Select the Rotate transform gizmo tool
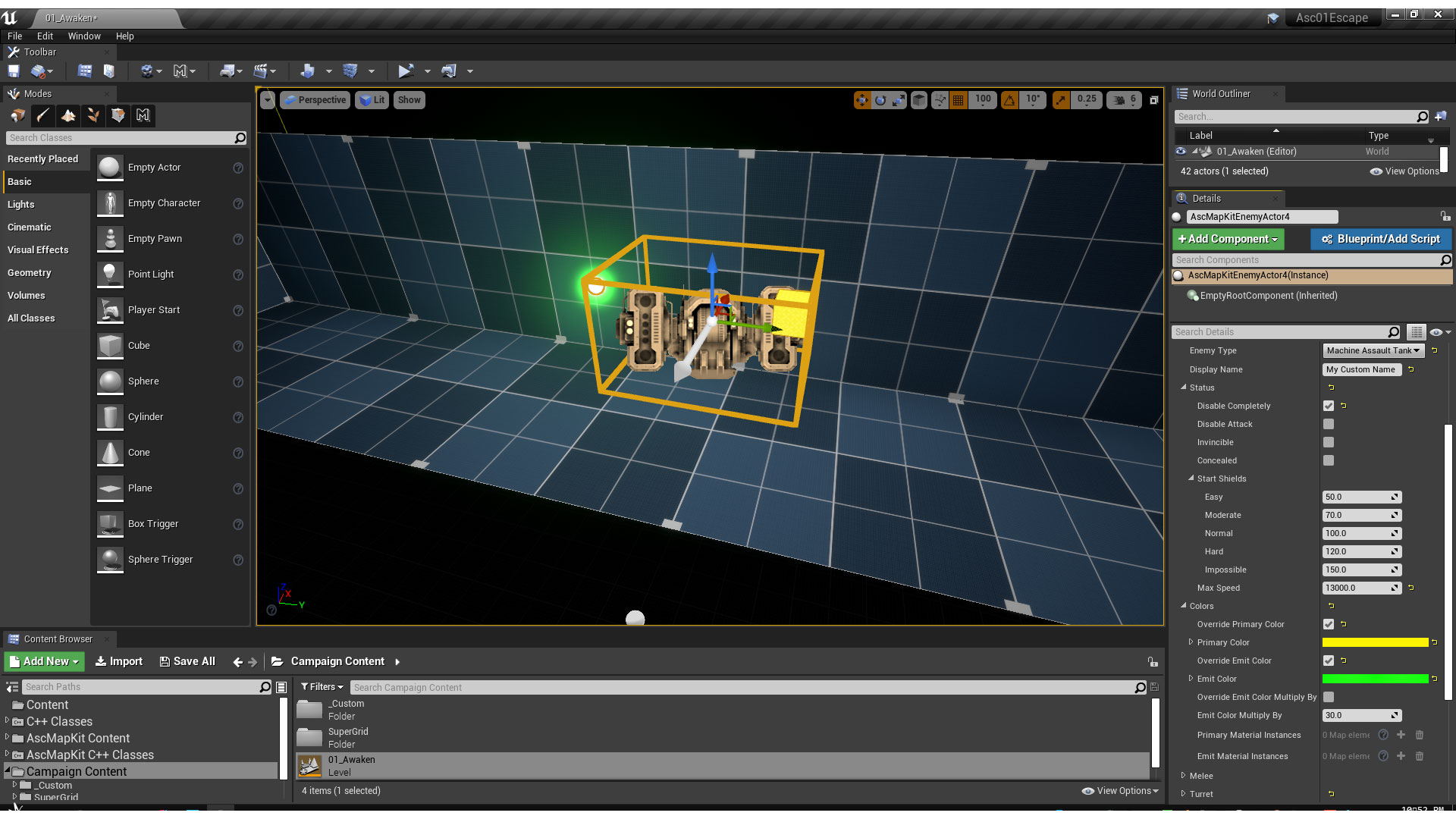The height and width of the screenshot is (819, 1456). pos(880,100)
